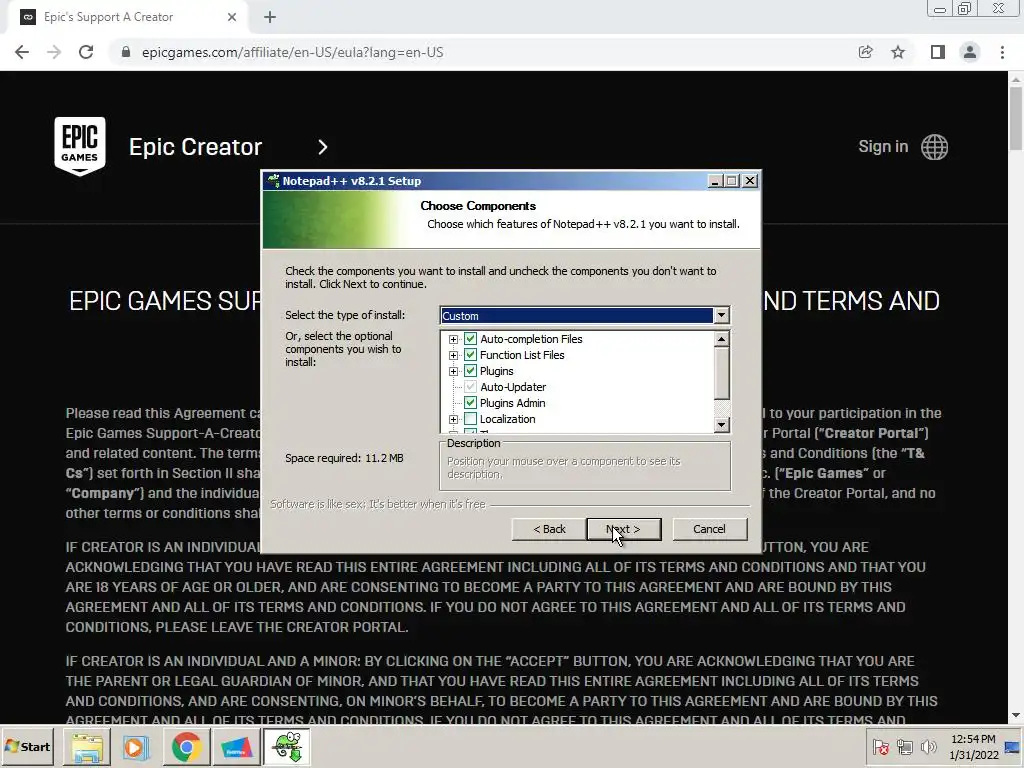Click Chrome forward navigation arrow
Screen dimensions: 1024x768
54,52
